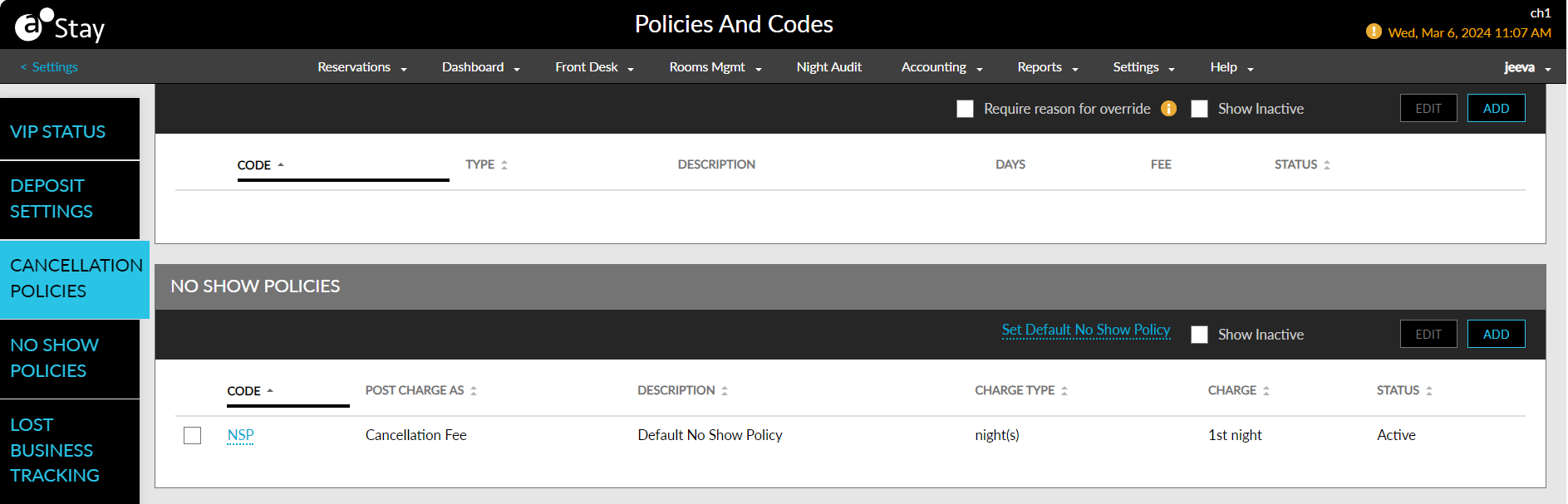Click the Active status cell for NSP

pos(1396,435)
